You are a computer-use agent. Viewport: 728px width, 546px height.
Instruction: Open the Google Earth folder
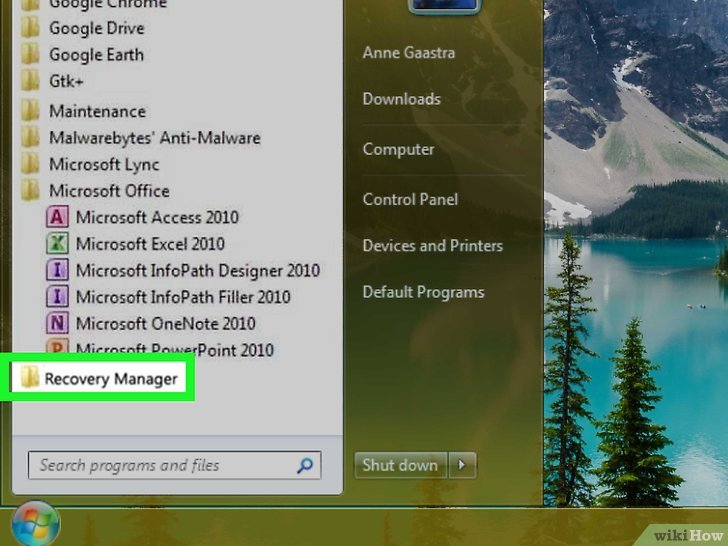tap(82, 55)
